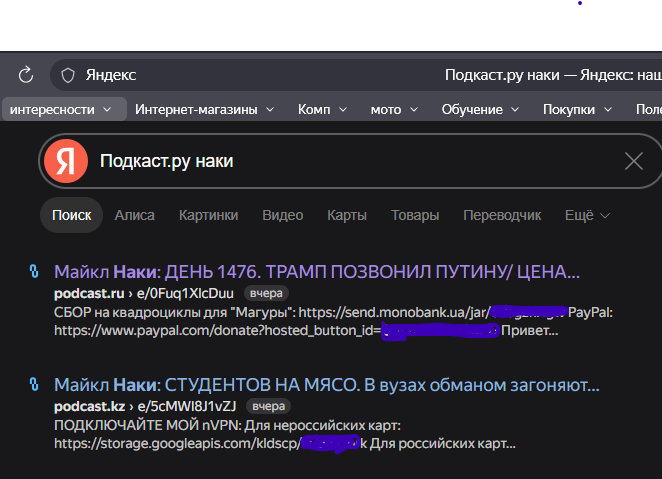Click the red Yandex logo
Viewport: 662px width, 479px height.
[64, 161]
